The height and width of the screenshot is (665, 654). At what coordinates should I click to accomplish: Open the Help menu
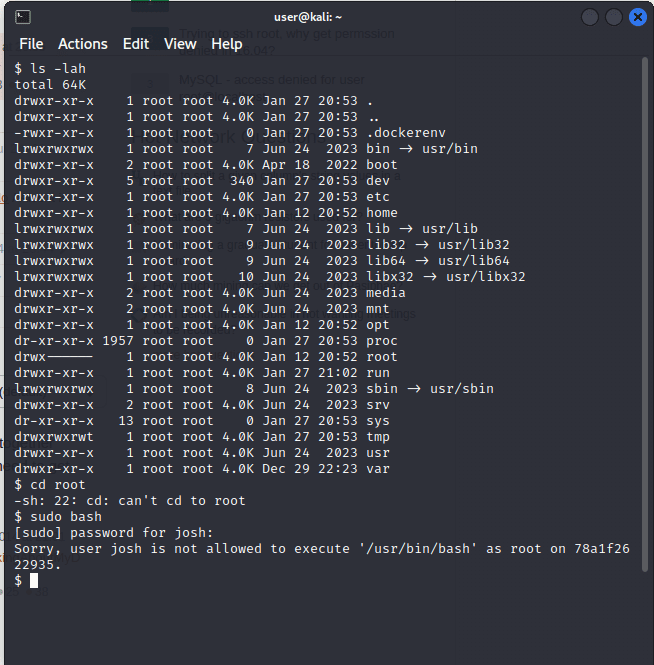pos(227,44)
